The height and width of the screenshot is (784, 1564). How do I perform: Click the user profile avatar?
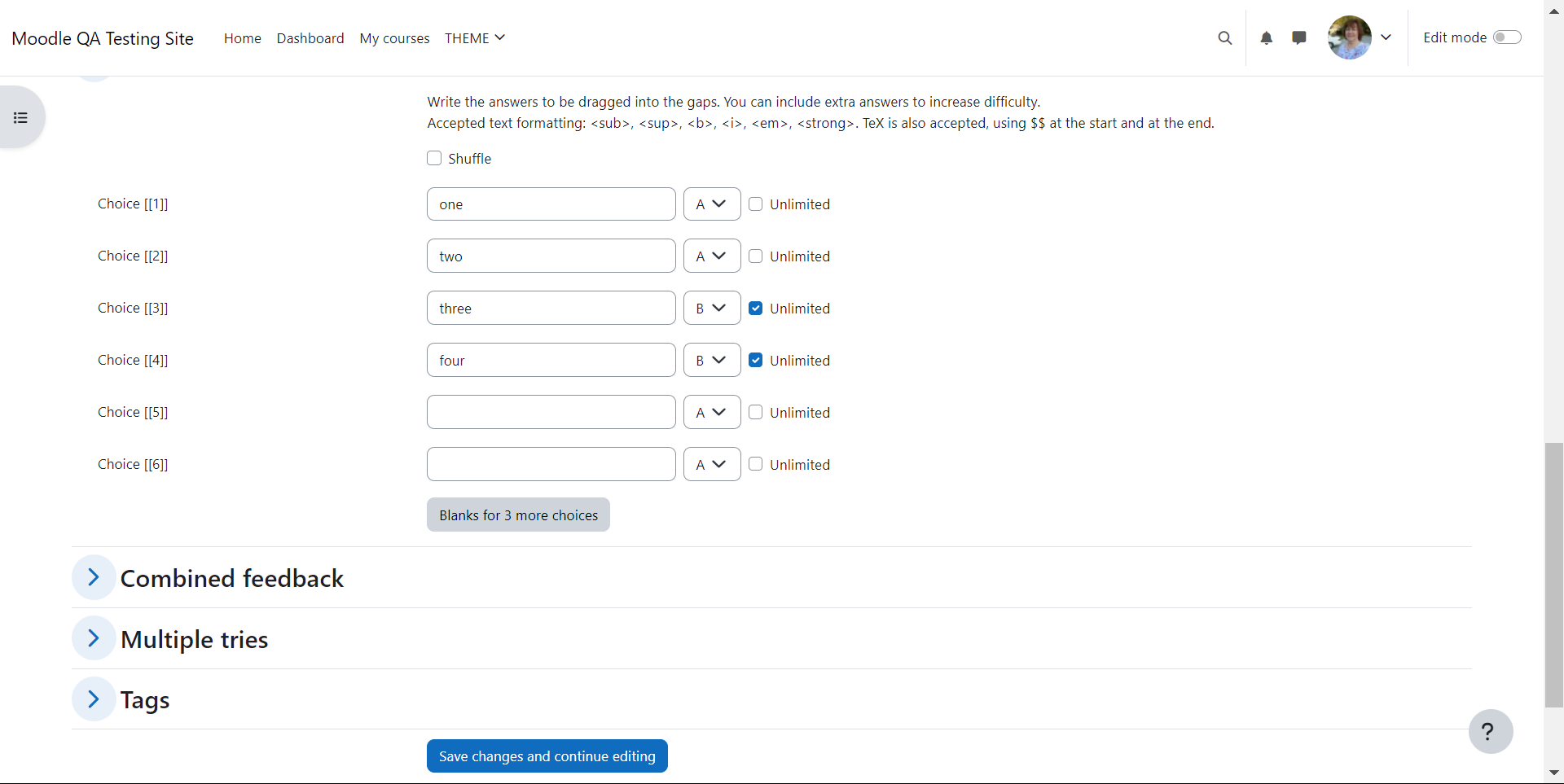point(1349,37)
